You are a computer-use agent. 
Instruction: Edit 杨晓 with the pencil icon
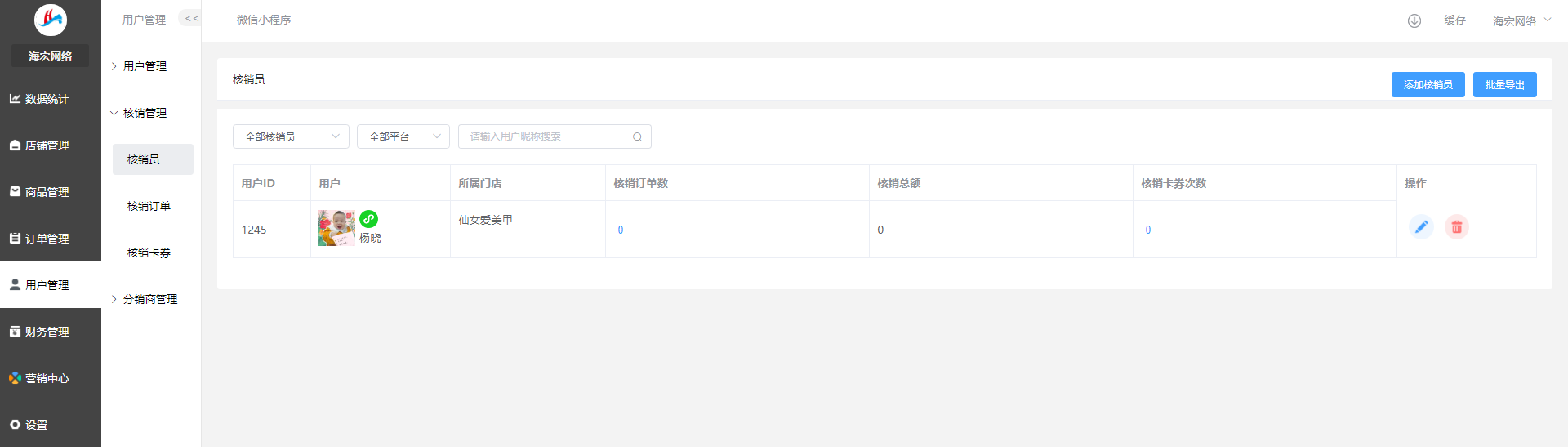click(x=1421, y=227)
